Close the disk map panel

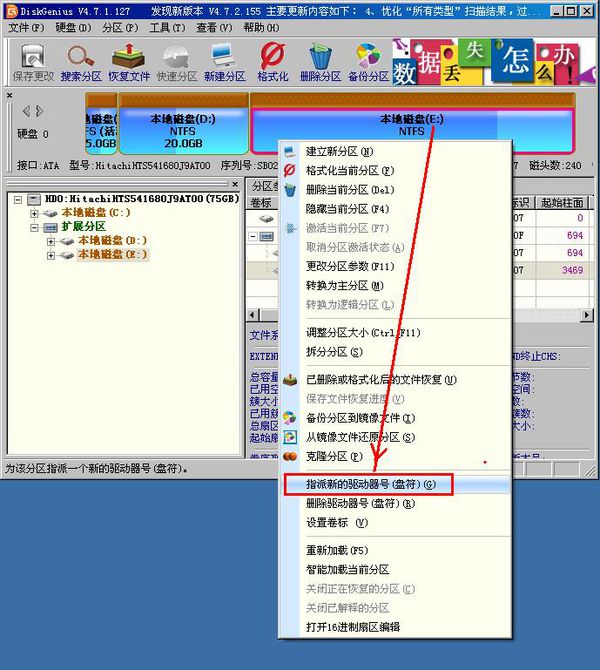[9, 96]
